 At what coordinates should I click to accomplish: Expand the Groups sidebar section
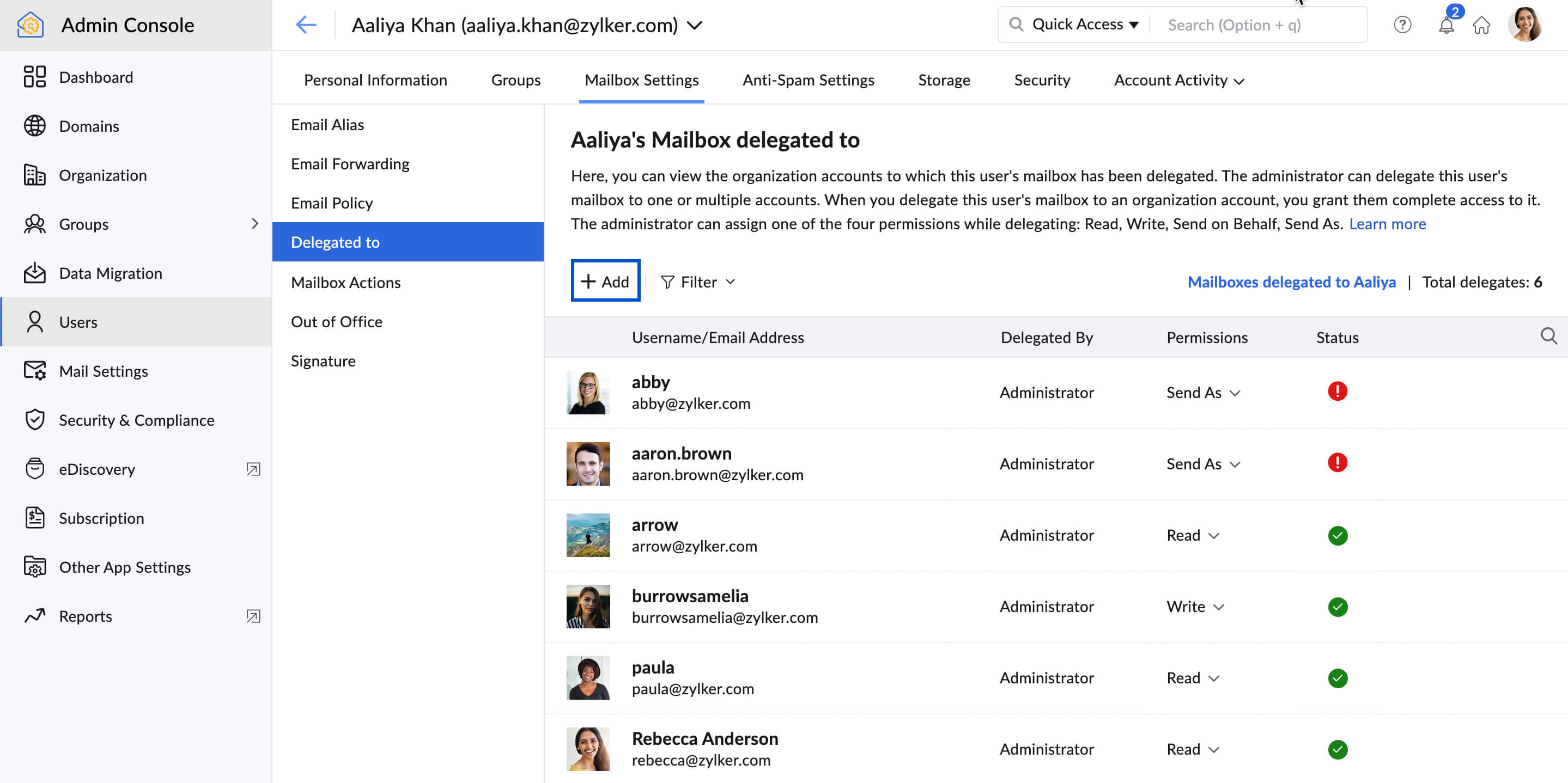pos(255,224)
